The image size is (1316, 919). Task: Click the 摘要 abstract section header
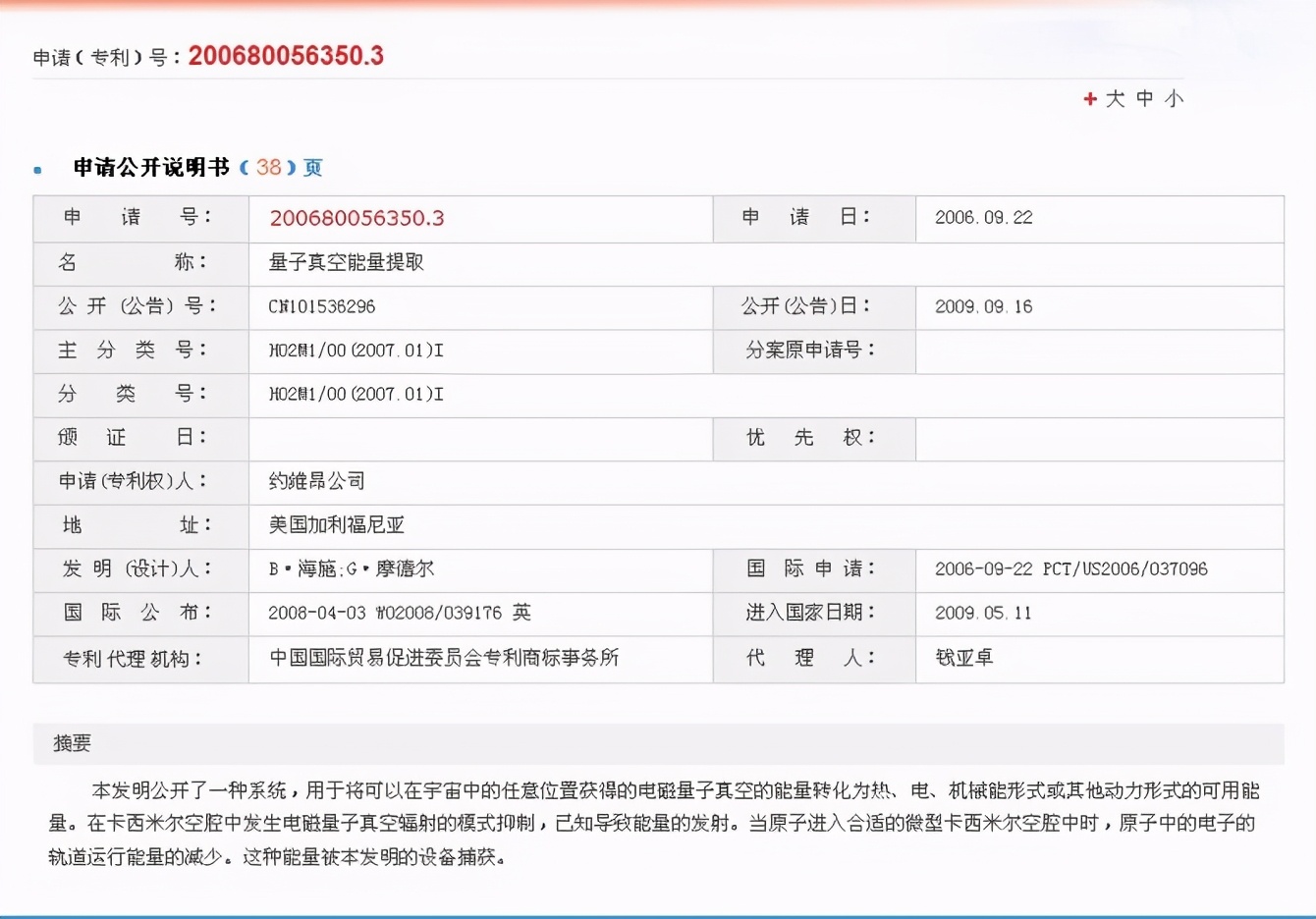(x=72, y=743)
